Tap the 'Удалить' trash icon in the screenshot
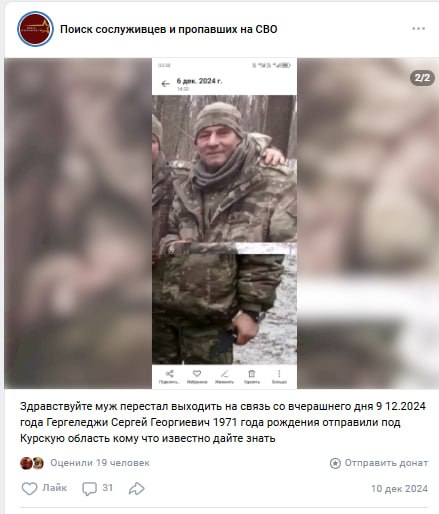The image size is (439, 514). (252, 377)
